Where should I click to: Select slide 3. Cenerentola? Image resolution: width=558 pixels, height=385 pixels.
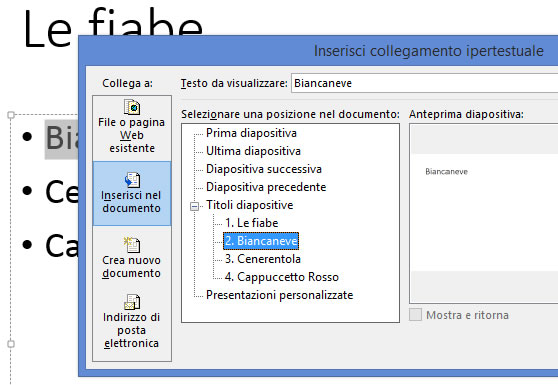pos(263,259)
